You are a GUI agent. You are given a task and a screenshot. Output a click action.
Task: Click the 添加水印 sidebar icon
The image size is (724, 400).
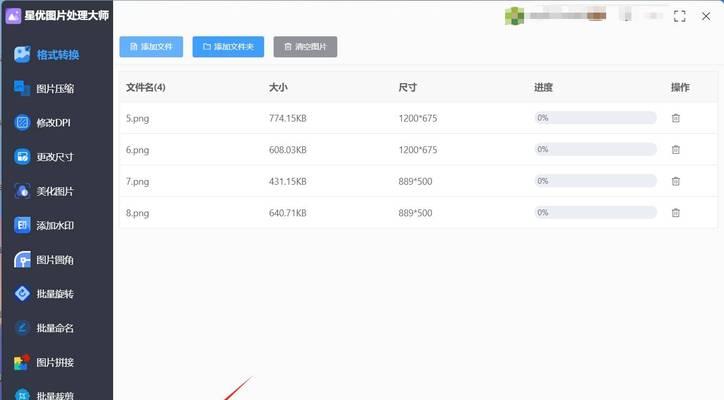22,225
